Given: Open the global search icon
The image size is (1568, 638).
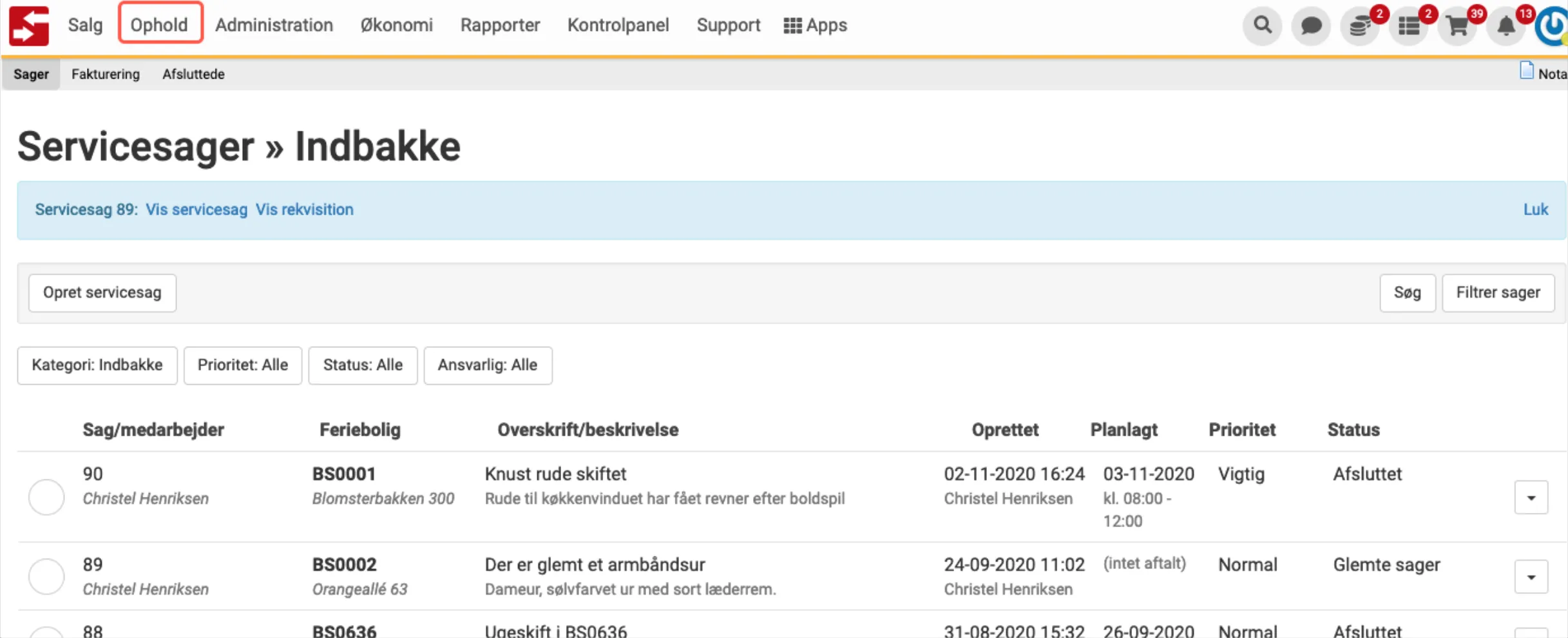Looking at the screenshot, I should (1262, 25).
